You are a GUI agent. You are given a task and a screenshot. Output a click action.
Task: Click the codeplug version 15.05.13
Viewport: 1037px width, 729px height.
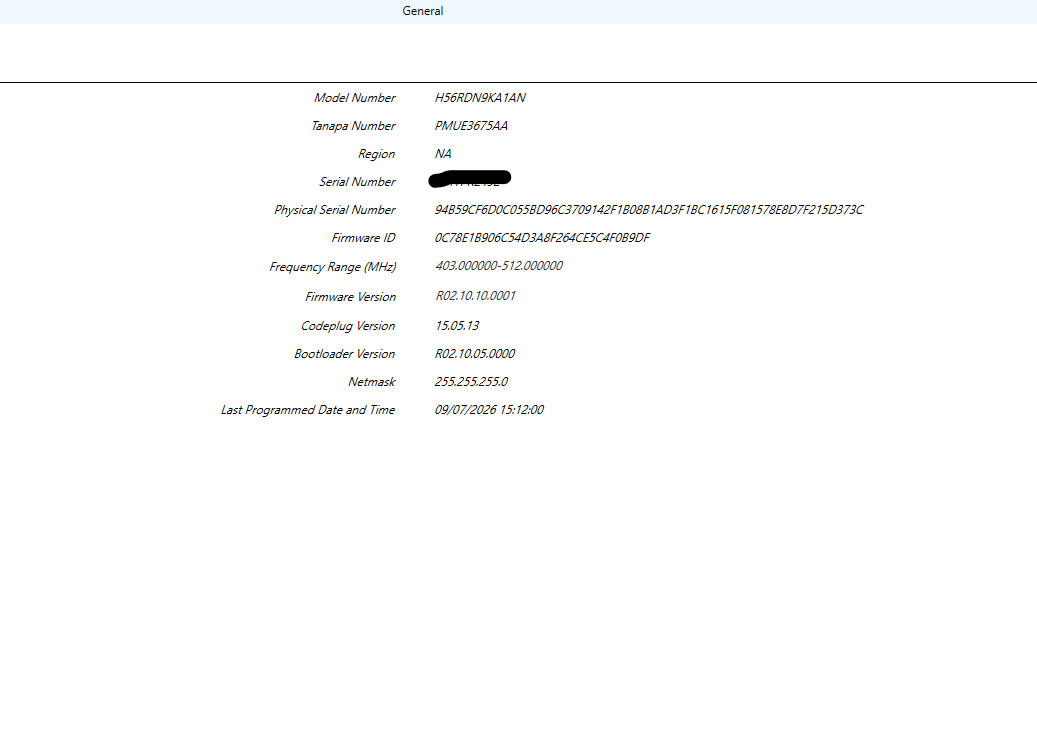(x=457, y=326)
